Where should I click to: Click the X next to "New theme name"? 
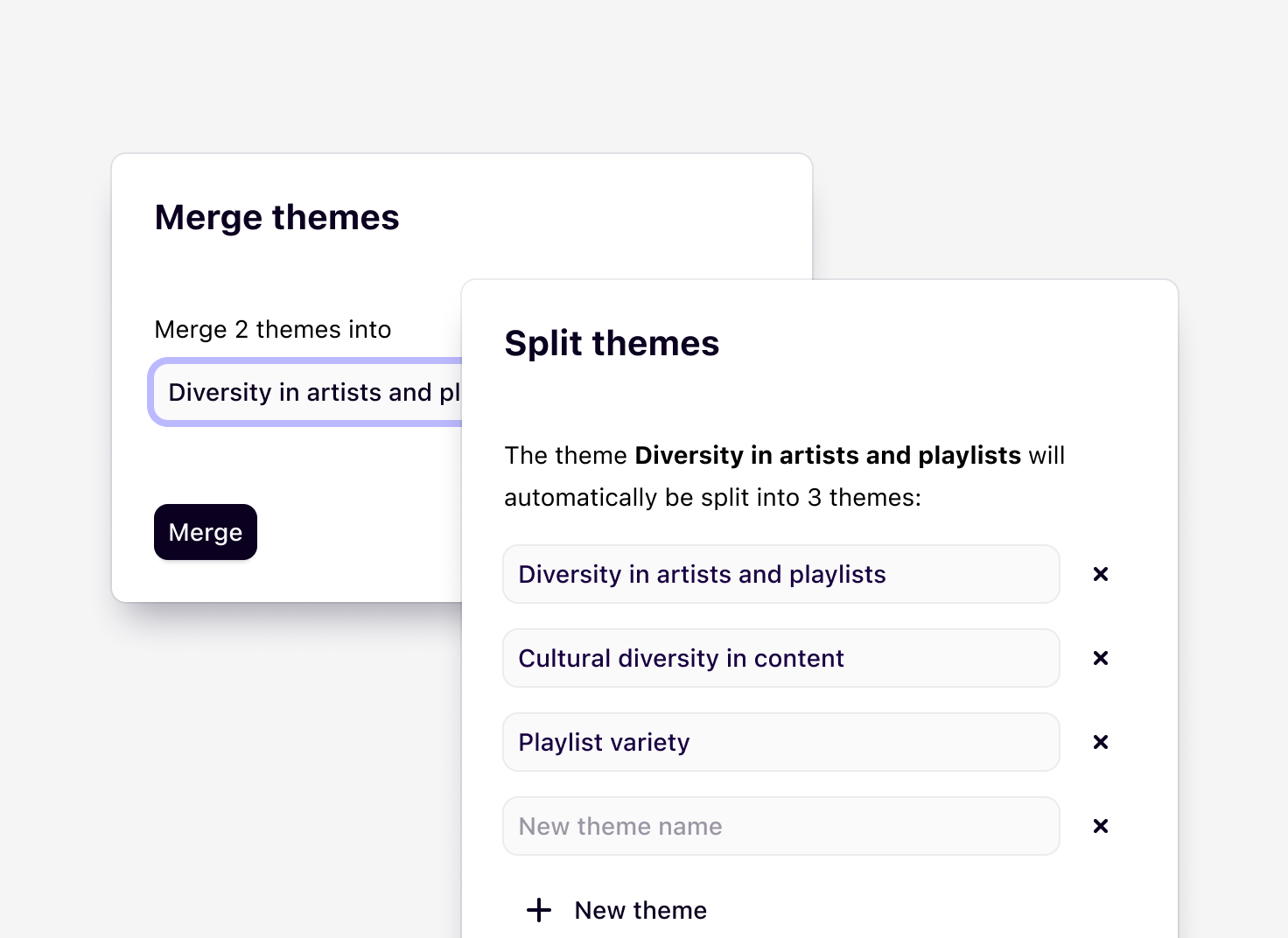[1100, 826]
